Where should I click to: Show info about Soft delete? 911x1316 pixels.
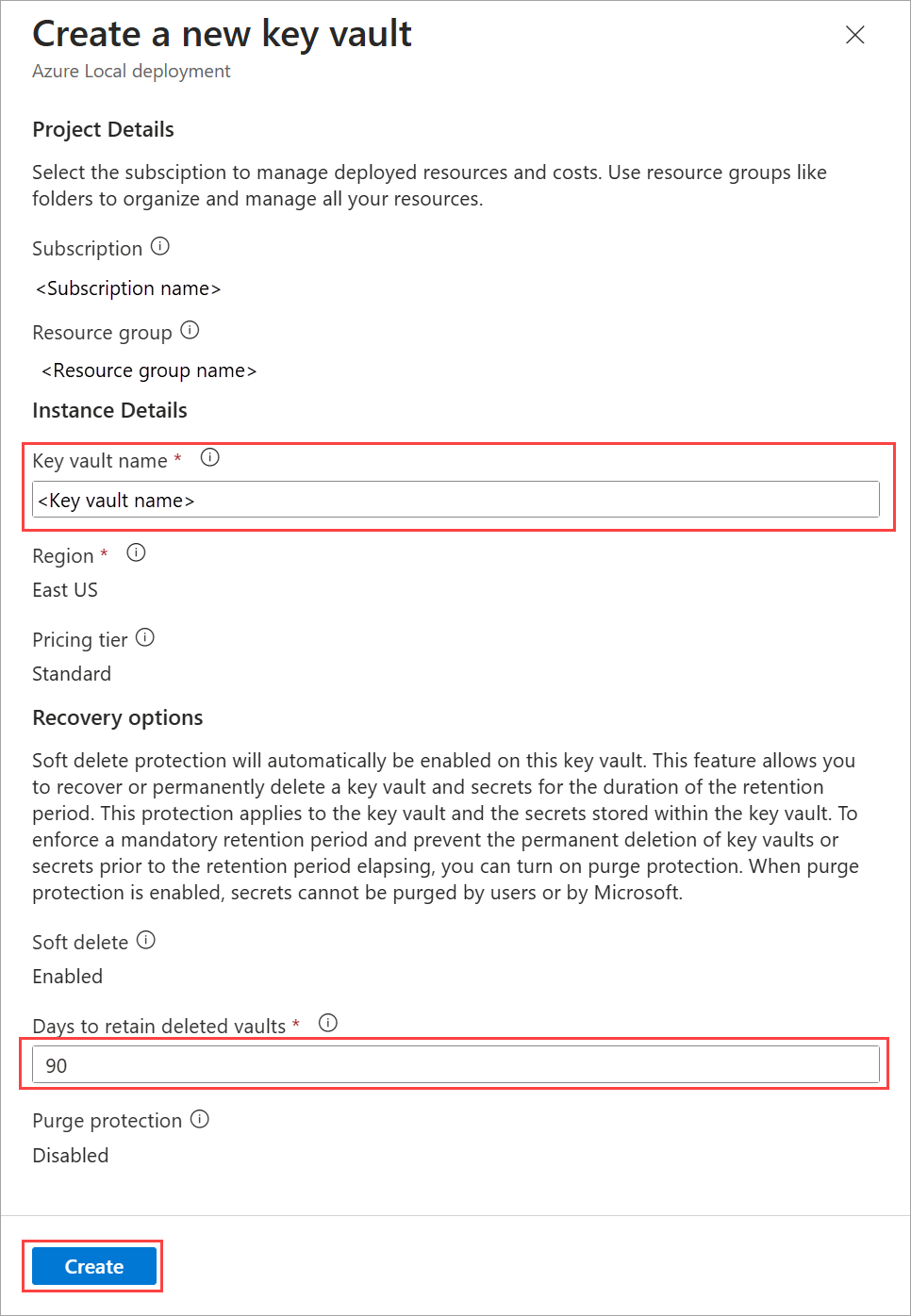[x=146, y=941]
